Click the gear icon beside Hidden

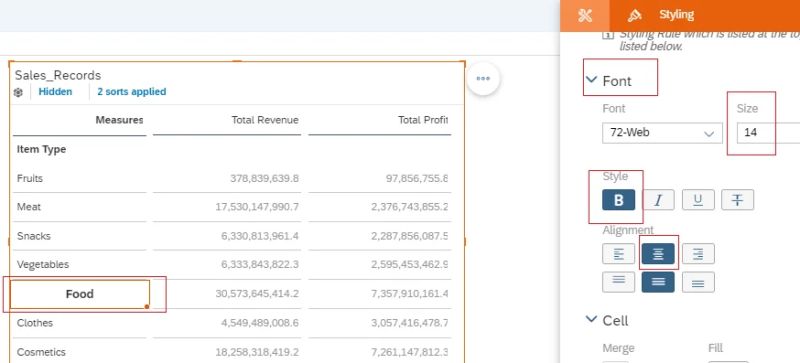(x=18, y=92)
